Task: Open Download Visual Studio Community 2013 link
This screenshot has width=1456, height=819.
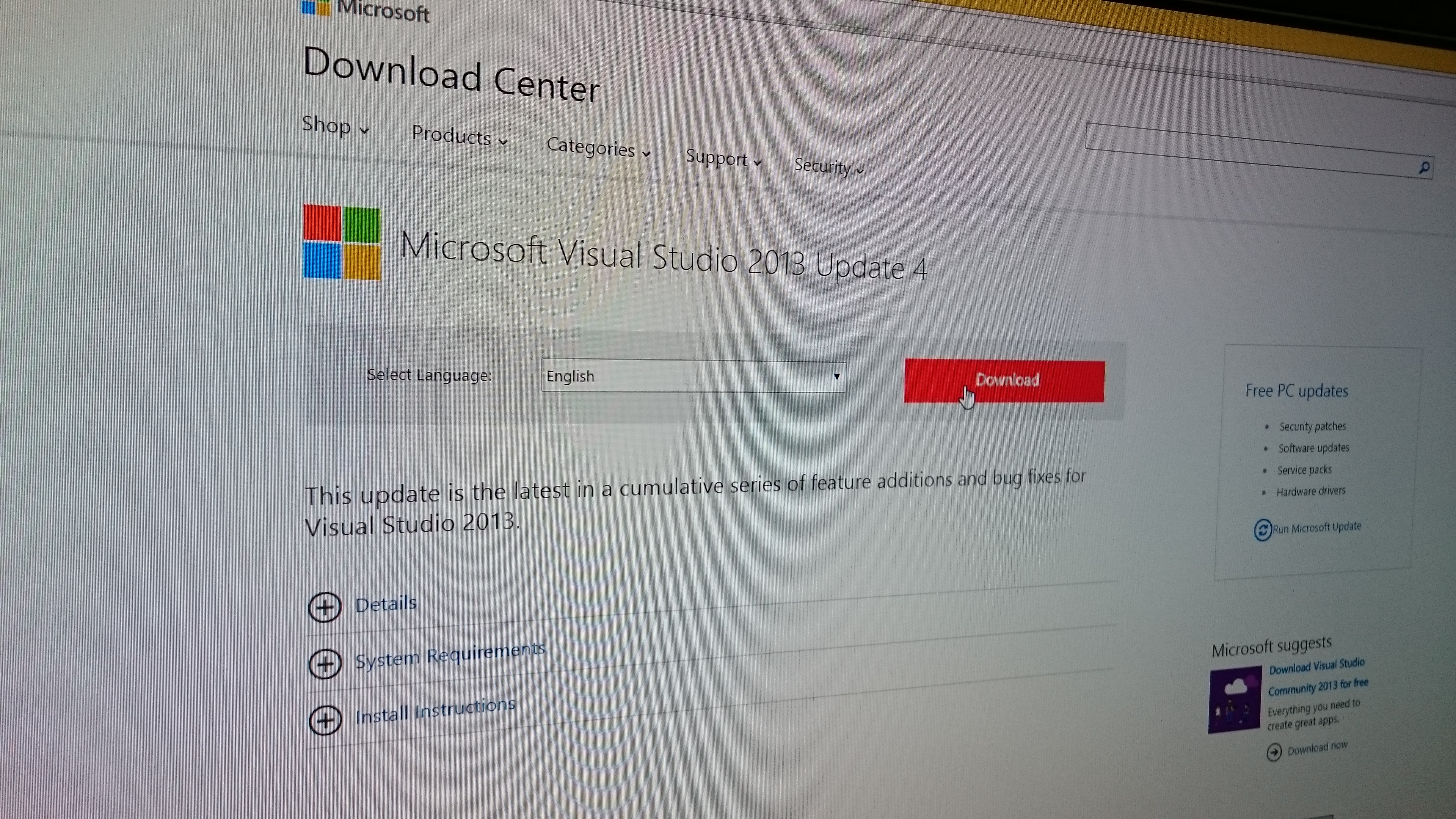Action: pyautogui.click(x=1318, y=676)
